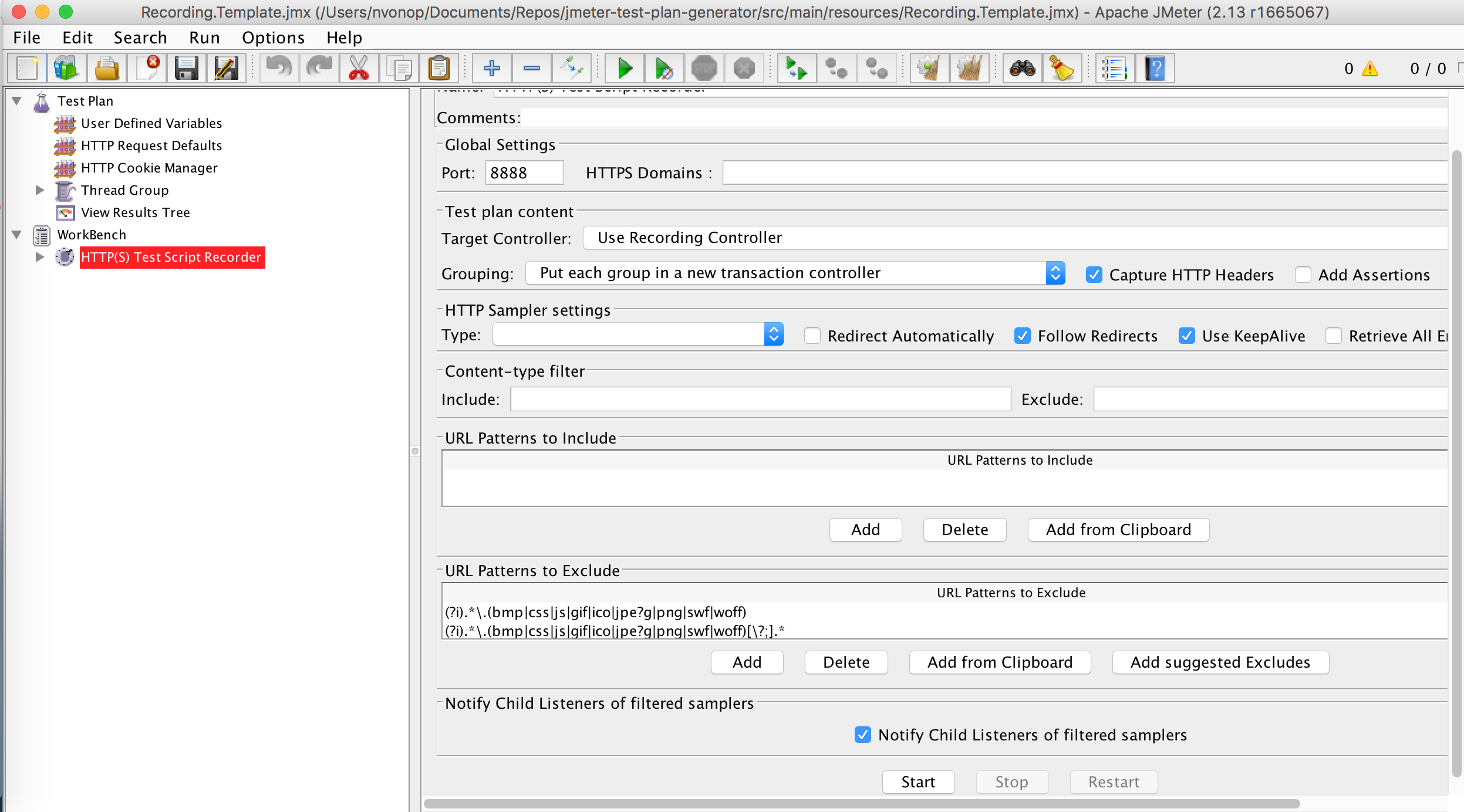Screen dimensions: 1464x812
Task: Click Start button to begin recording
Action: (x=918, y=782)
